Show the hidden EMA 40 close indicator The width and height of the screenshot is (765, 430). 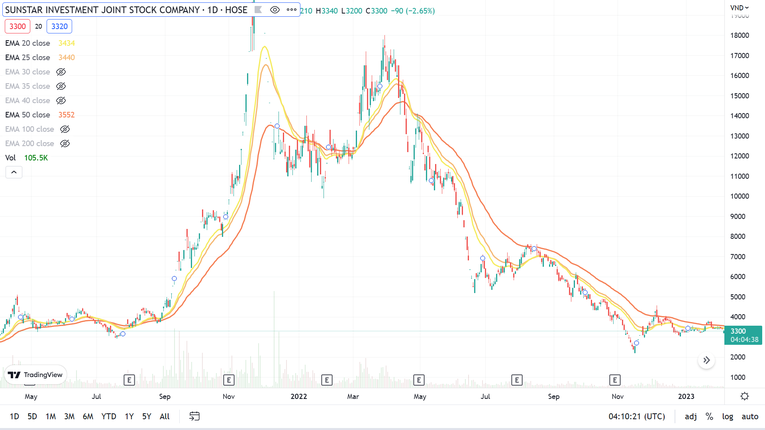coord(61,101)
